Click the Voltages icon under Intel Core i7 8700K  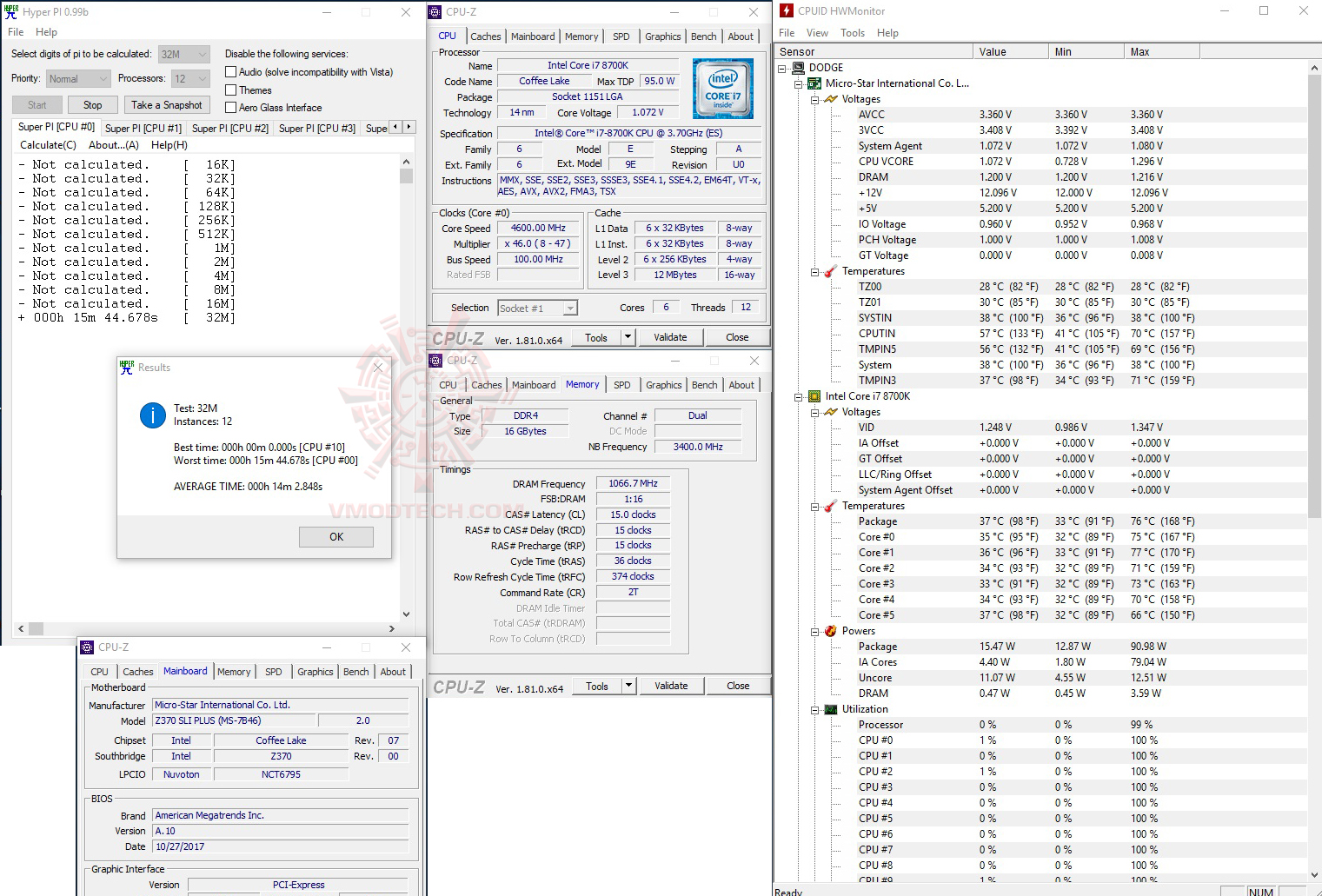(831, 412)
